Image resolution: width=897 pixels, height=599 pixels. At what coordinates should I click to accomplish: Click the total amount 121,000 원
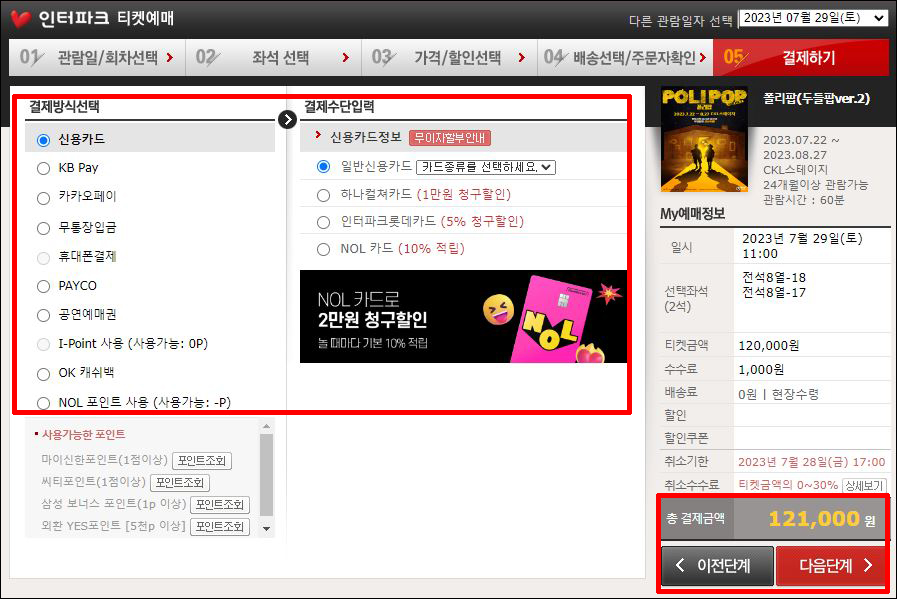pyautogui.click(x=821, y=519)
